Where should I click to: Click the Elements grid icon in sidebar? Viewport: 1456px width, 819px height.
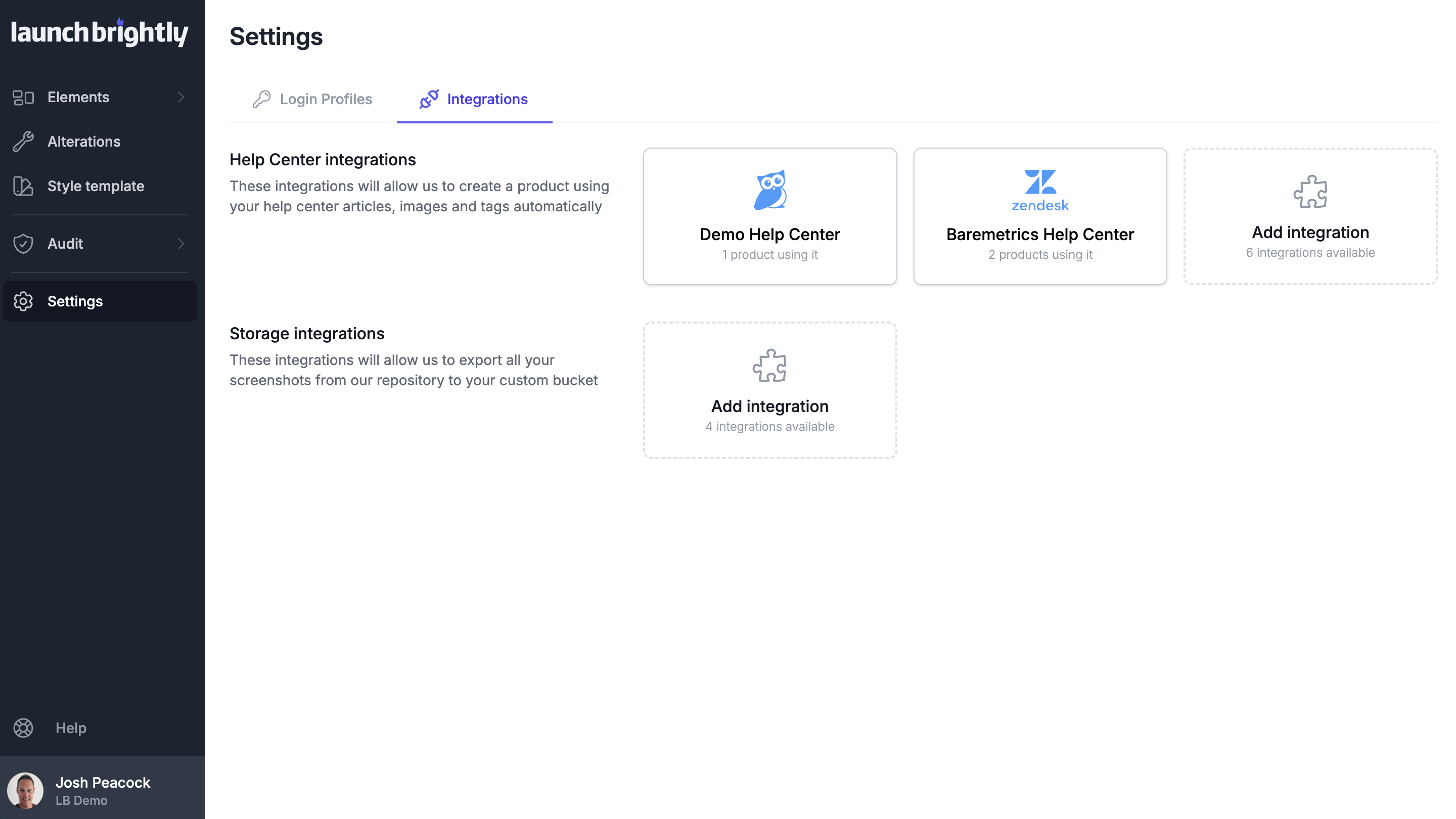(x=23, y=97)
